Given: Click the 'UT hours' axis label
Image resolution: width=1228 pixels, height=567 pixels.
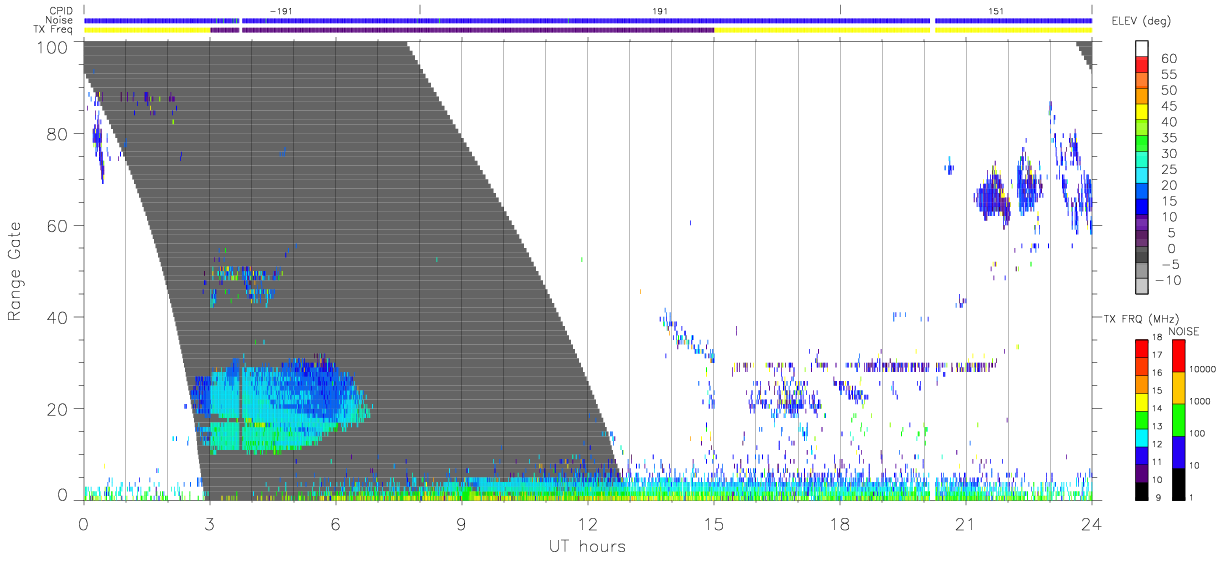Looking at the screenshot, I should pyautogui.click(x=587, y=546).
